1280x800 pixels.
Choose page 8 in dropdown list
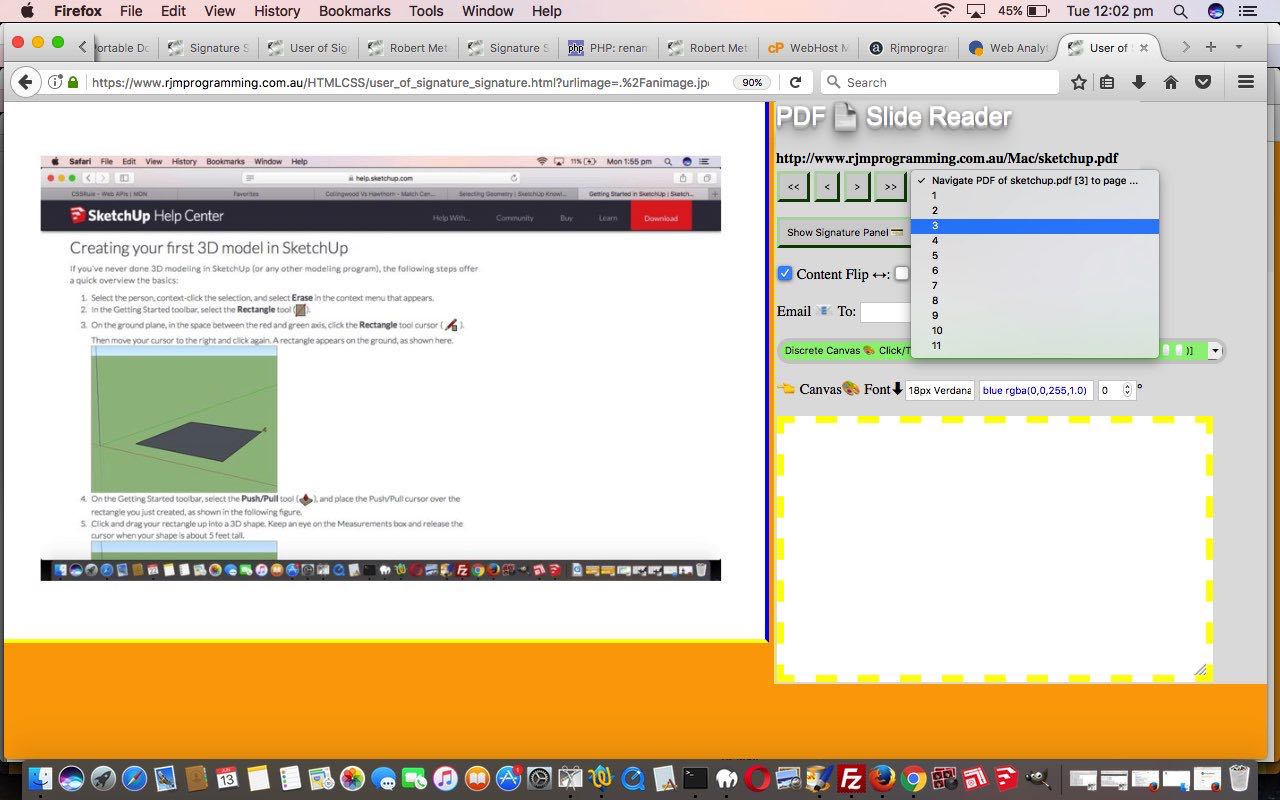1035,301
